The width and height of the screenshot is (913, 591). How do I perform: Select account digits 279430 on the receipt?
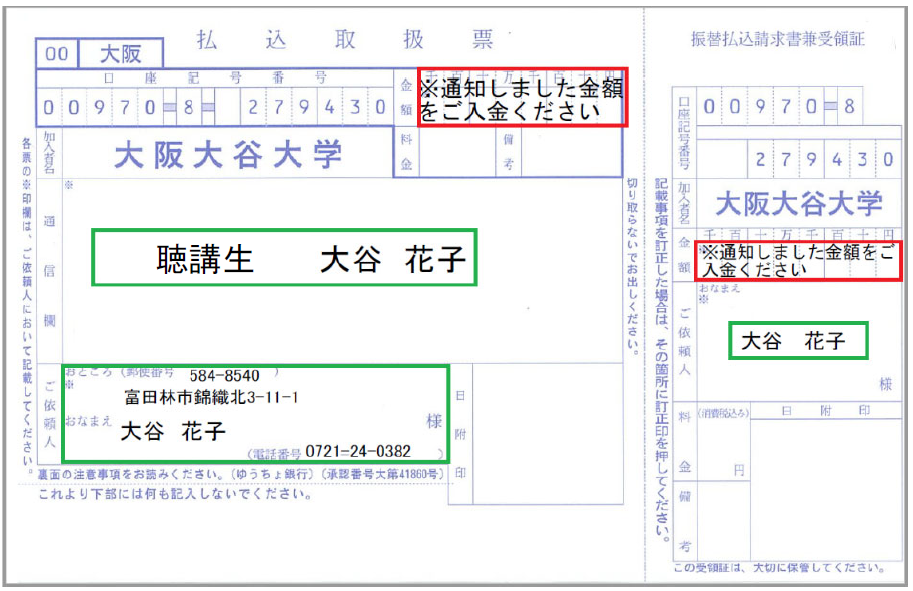(x=824, y=159)
